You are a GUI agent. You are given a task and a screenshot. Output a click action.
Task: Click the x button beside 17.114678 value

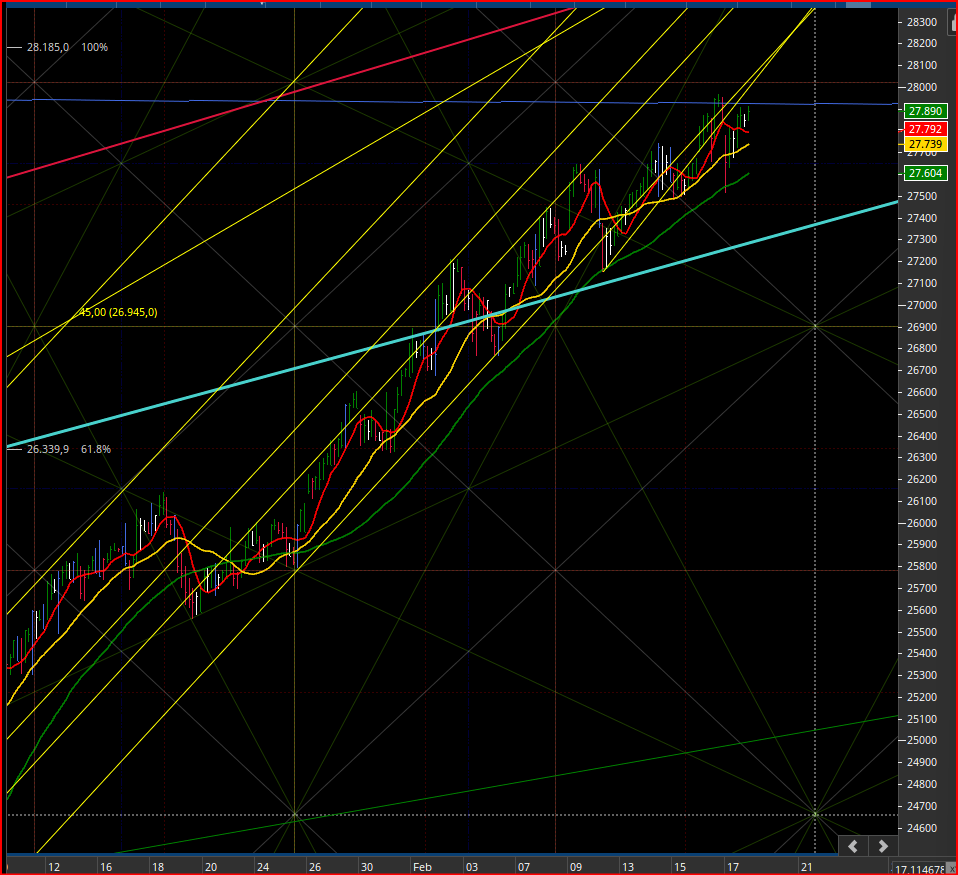[951, 869]
